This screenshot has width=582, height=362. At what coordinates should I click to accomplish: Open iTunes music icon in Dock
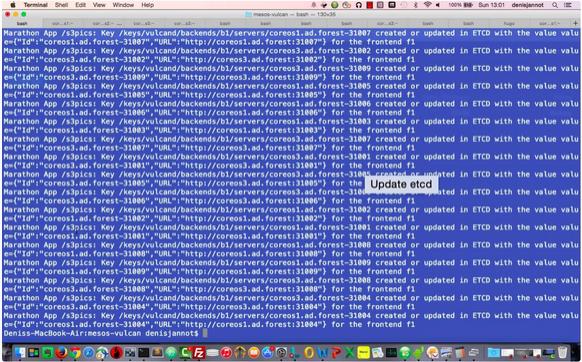click(226, 352)
